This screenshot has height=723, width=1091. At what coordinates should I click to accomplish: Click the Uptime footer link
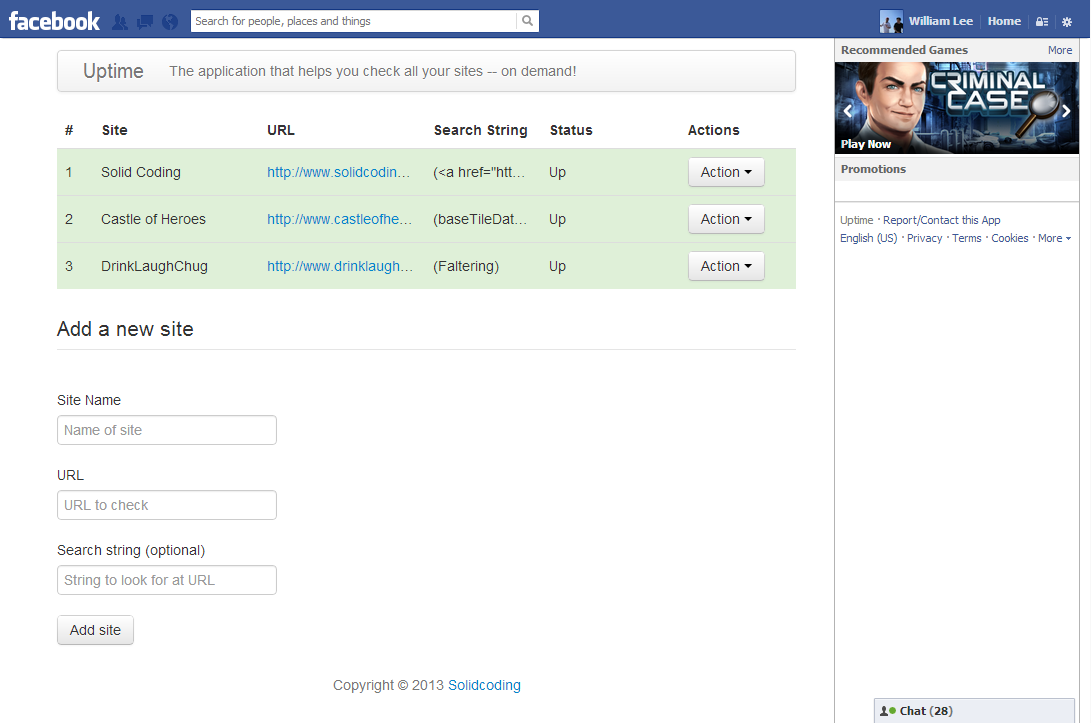[x=856, y=220]
